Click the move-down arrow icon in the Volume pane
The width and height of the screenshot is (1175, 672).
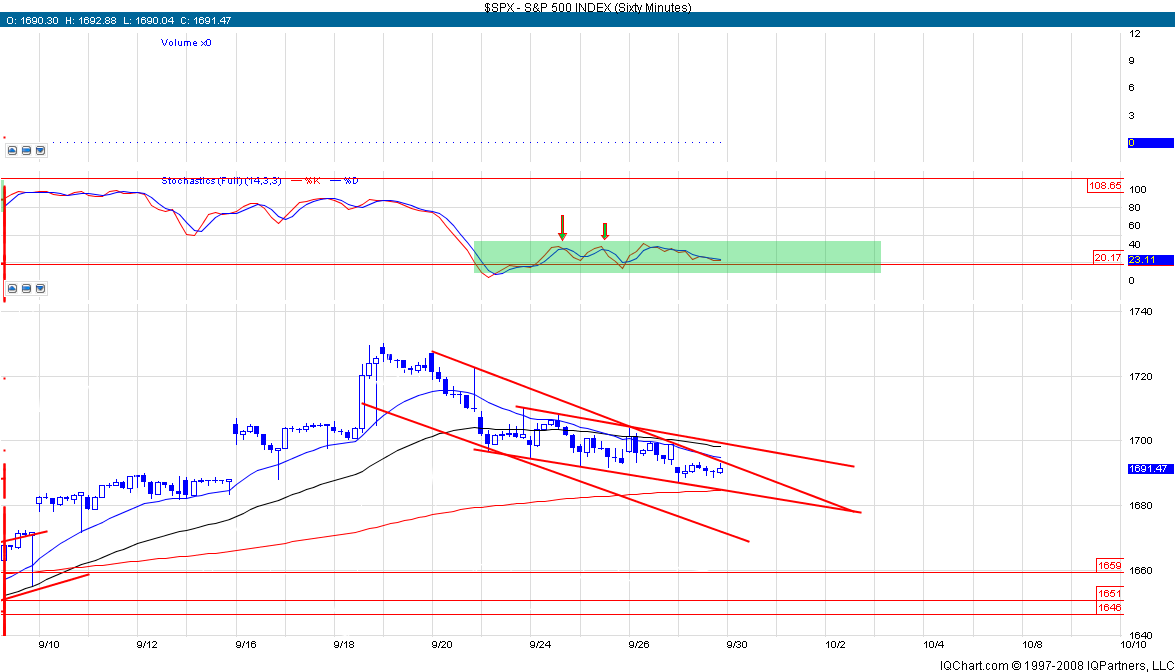[x=40, y=151]
